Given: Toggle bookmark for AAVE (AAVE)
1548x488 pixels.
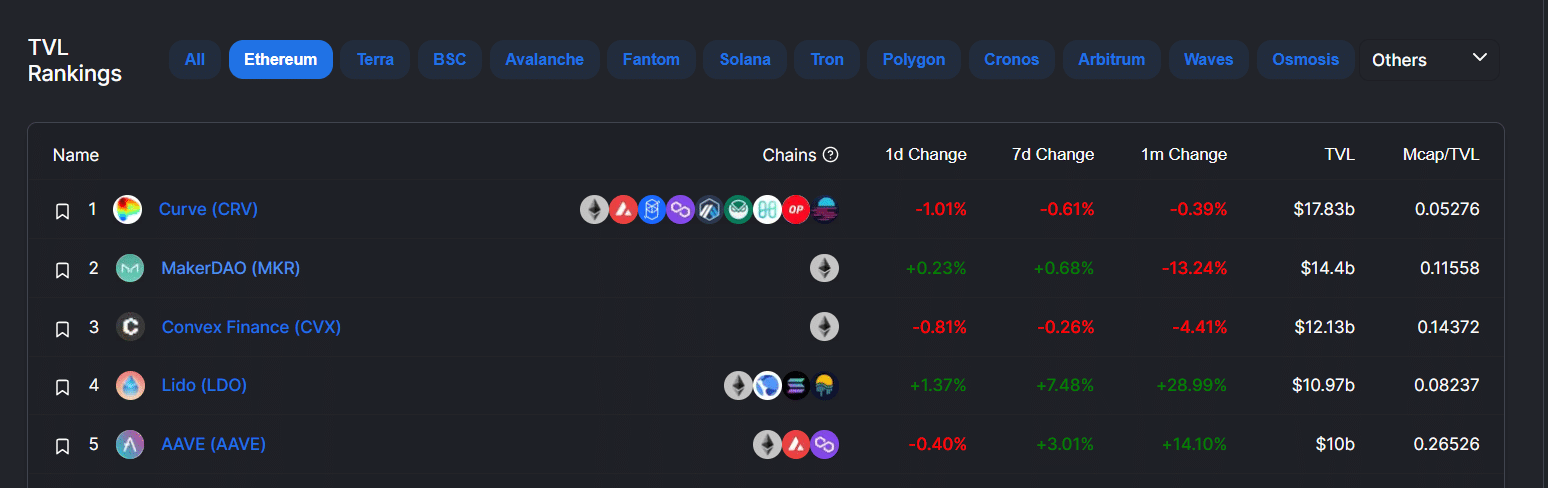Looking at the screenshot, I should click(x=62, y=445).
